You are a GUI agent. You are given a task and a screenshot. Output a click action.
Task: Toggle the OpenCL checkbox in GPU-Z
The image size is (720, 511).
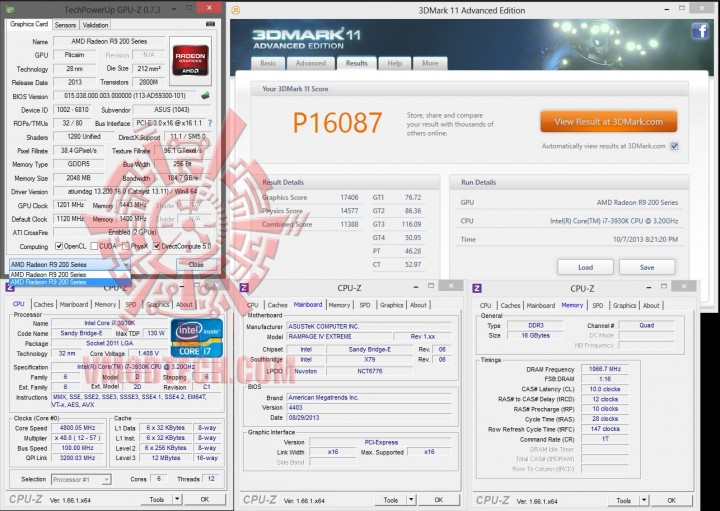[x=59, y=246]
